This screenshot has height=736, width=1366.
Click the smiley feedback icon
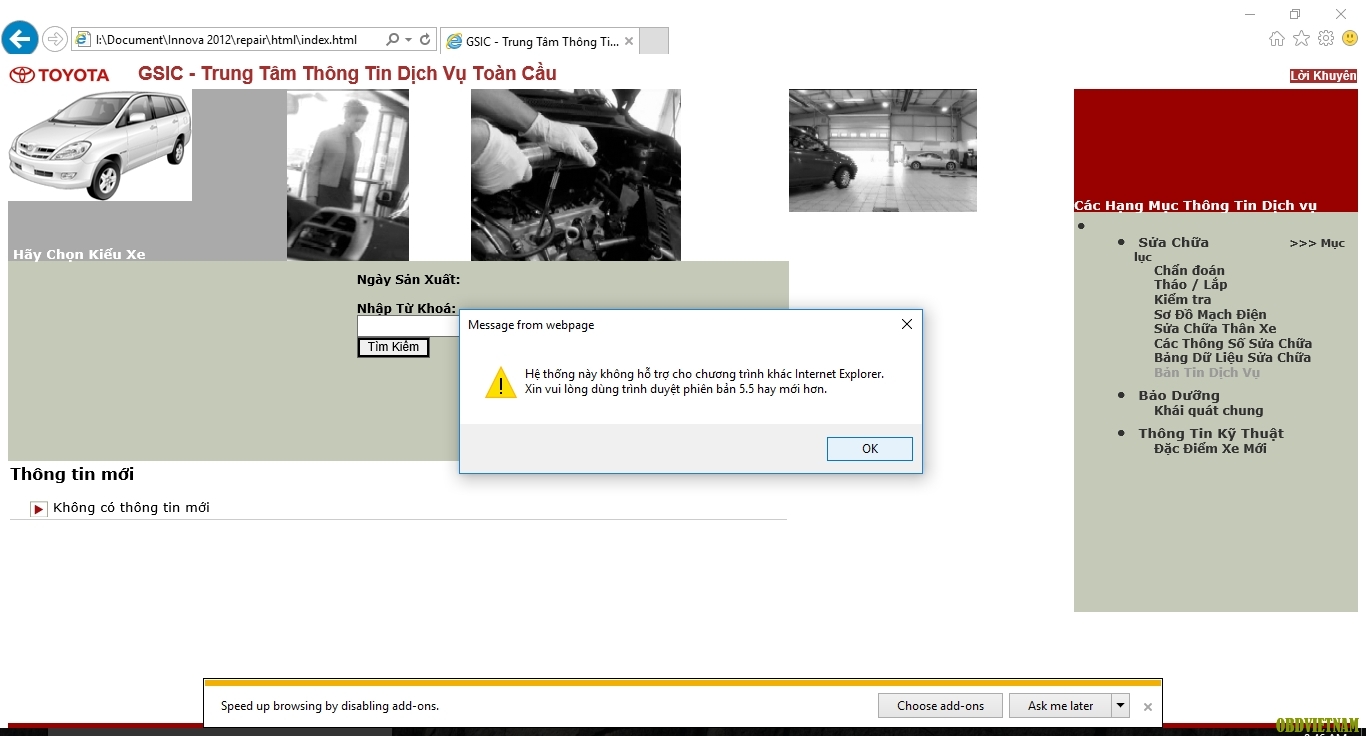click(1350, 38)
